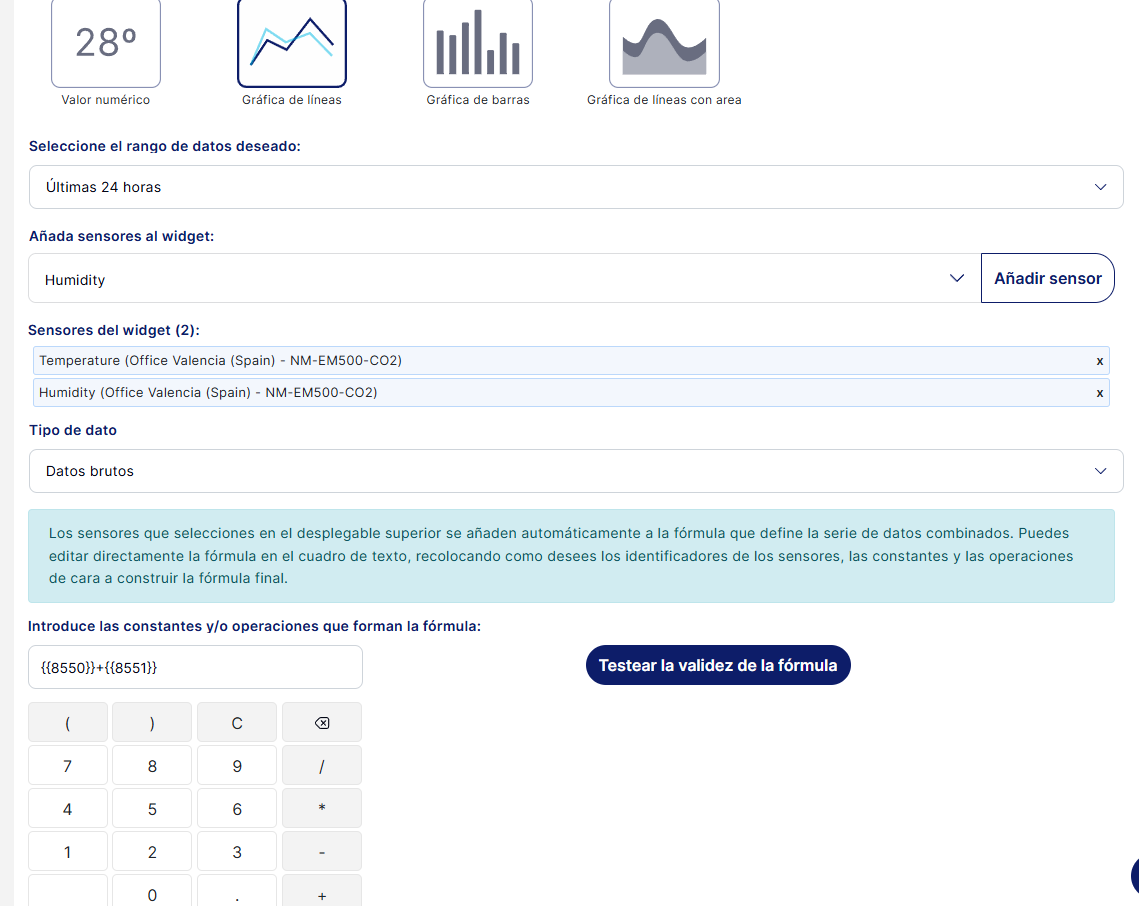
Task: Expand the Humidity sensor selector dropdown
Action: tap(504, 279)
